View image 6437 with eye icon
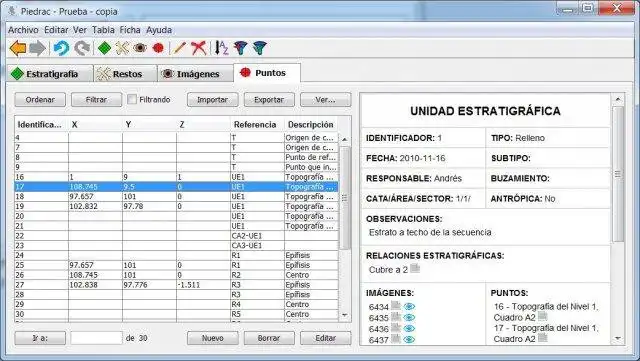 (x=409, y=339)
